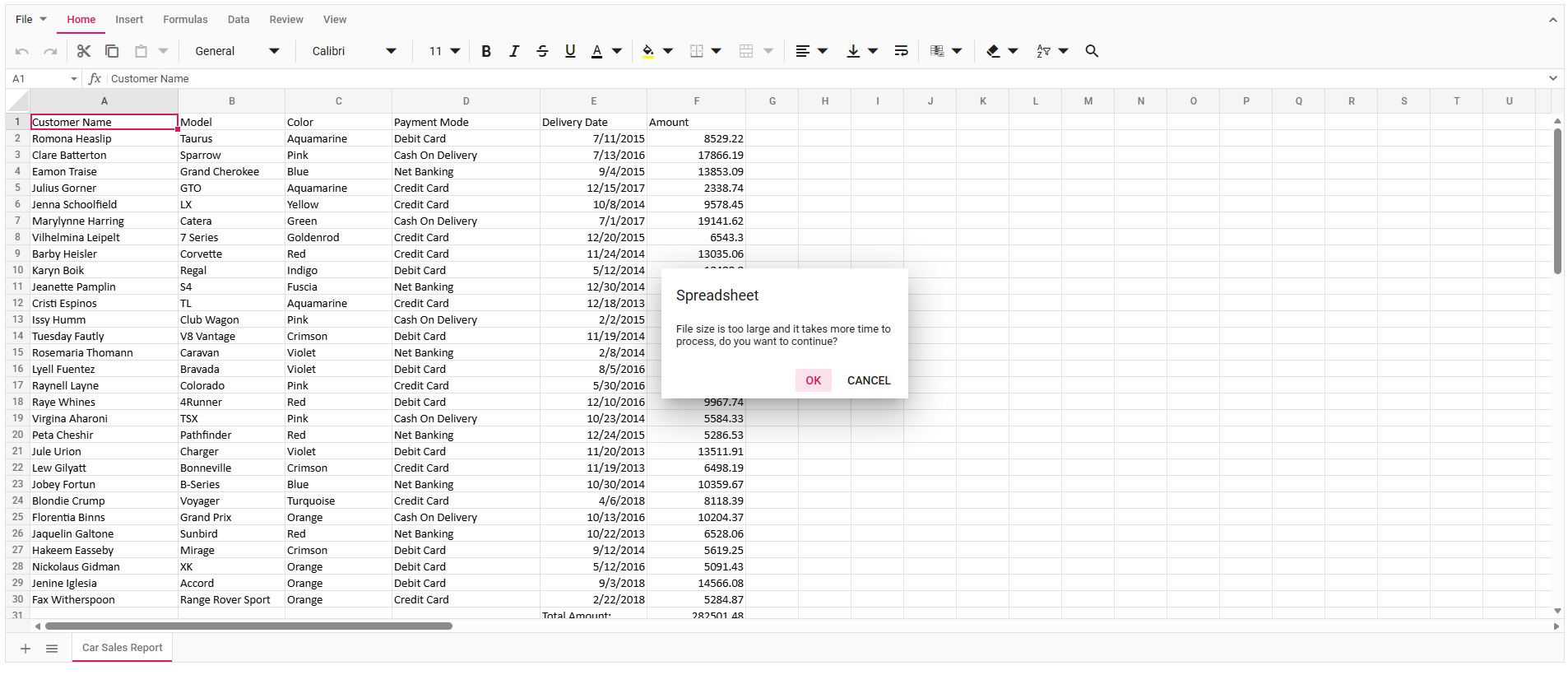Toggle Wrap Text icon
This screenshot has height=675, width=1568.
pyautogui.click(x=902, y=51)
